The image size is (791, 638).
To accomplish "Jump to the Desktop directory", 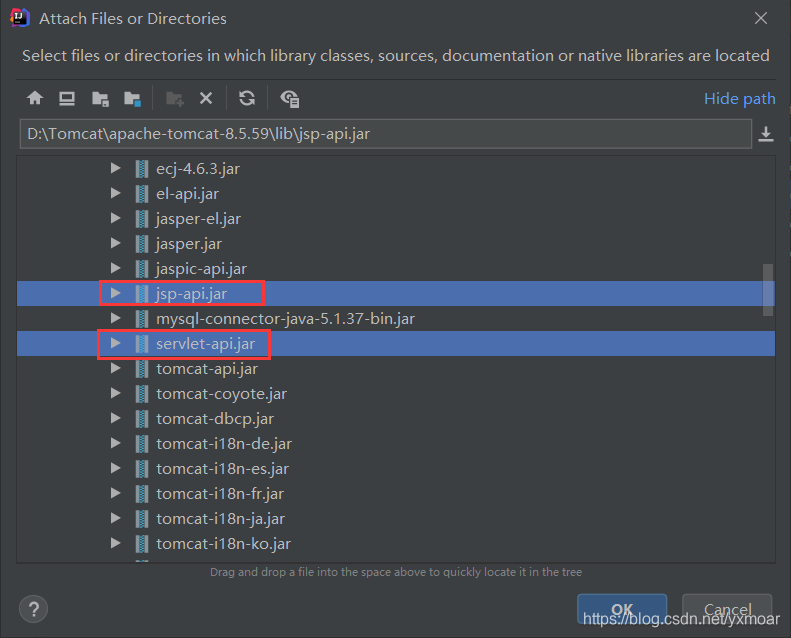I will pos(67,98).
